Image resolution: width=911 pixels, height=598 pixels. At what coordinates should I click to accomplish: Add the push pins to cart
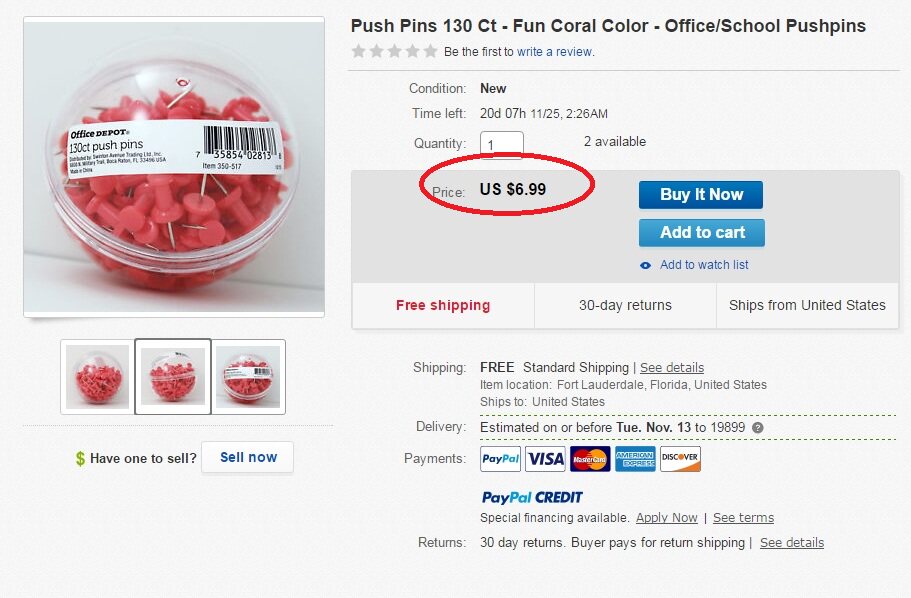pos(701,233)
